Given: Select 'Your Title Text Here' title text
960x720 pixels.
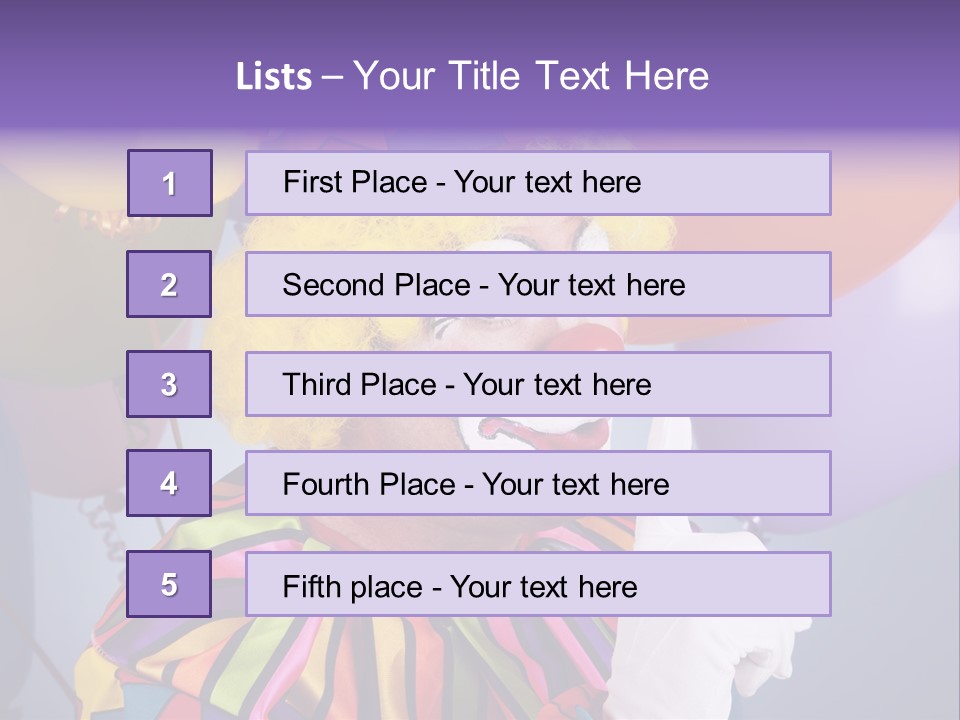Looking at the screenshot, I should [x=531, y=76].
